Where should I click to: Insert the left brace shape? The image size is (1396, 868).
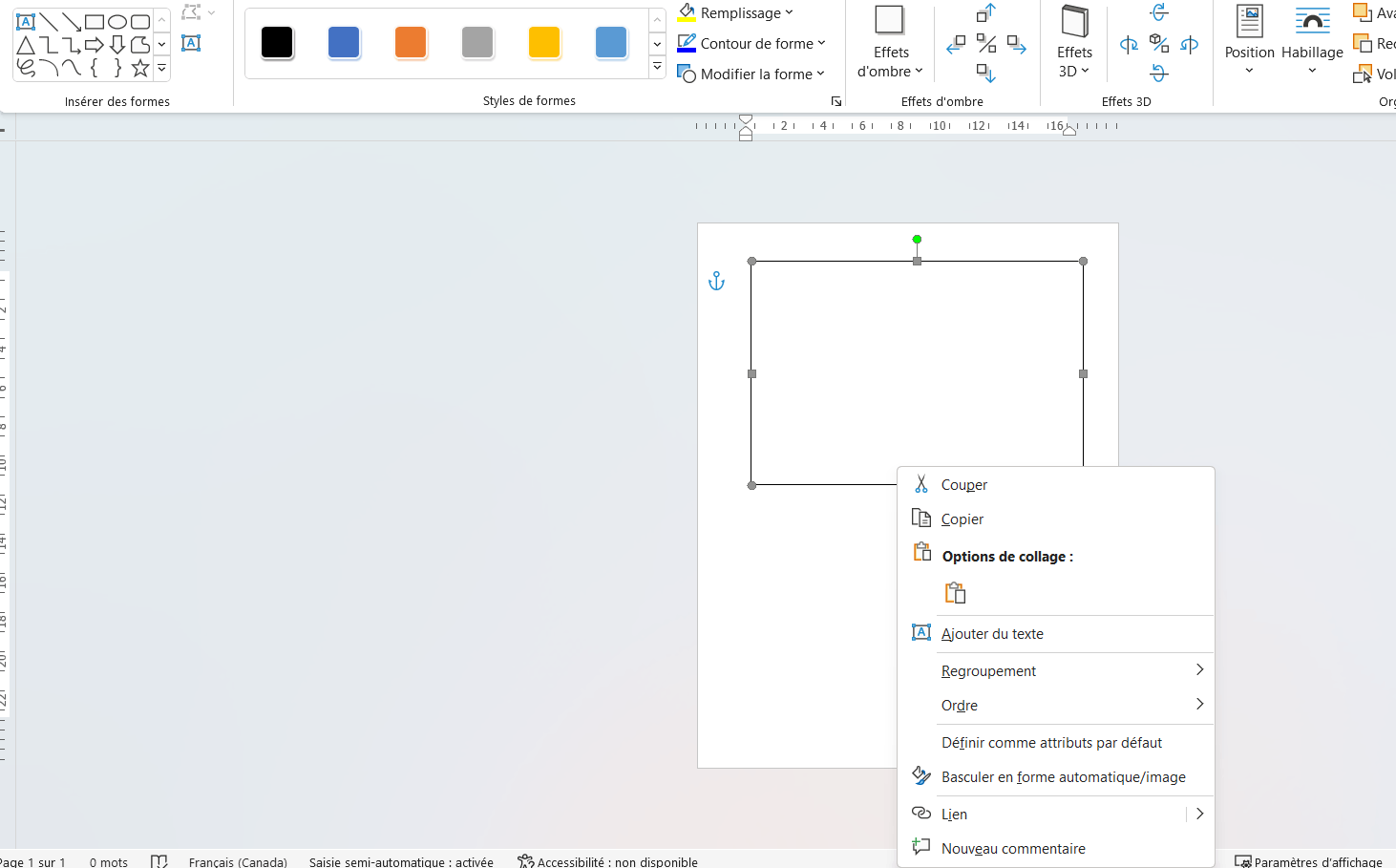tap(95, 68)
